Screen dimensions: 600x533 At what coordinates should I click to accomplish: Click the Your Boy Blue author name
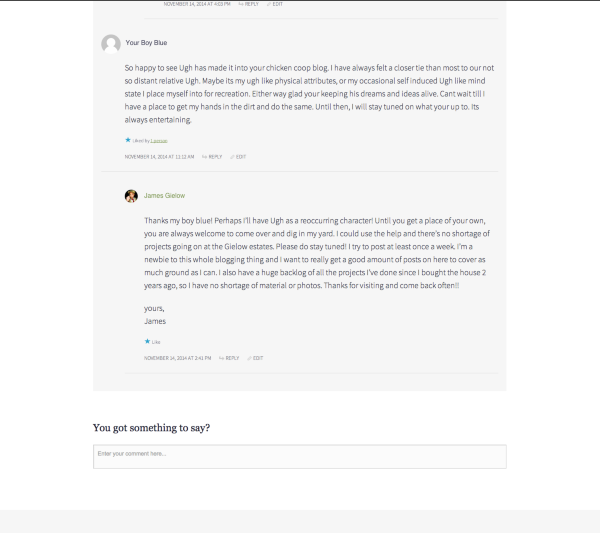click(146, 43)
